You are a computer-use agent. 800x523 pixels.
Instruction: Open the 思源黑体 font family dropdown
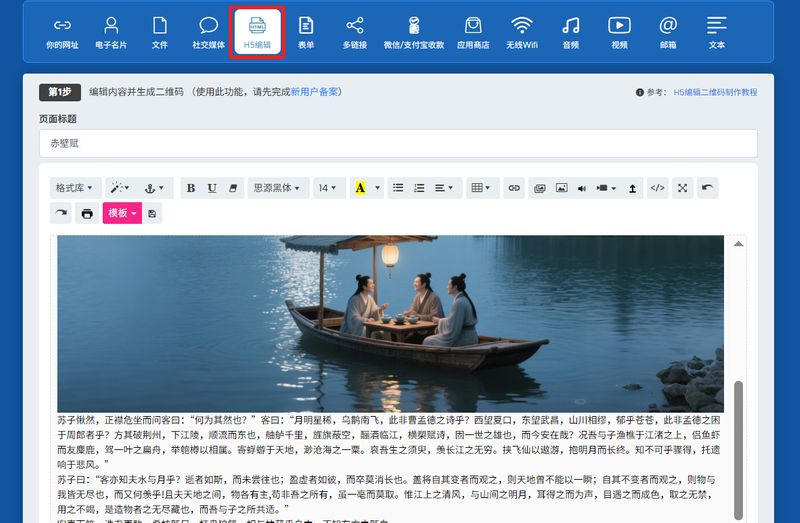(x=278, y=188)
